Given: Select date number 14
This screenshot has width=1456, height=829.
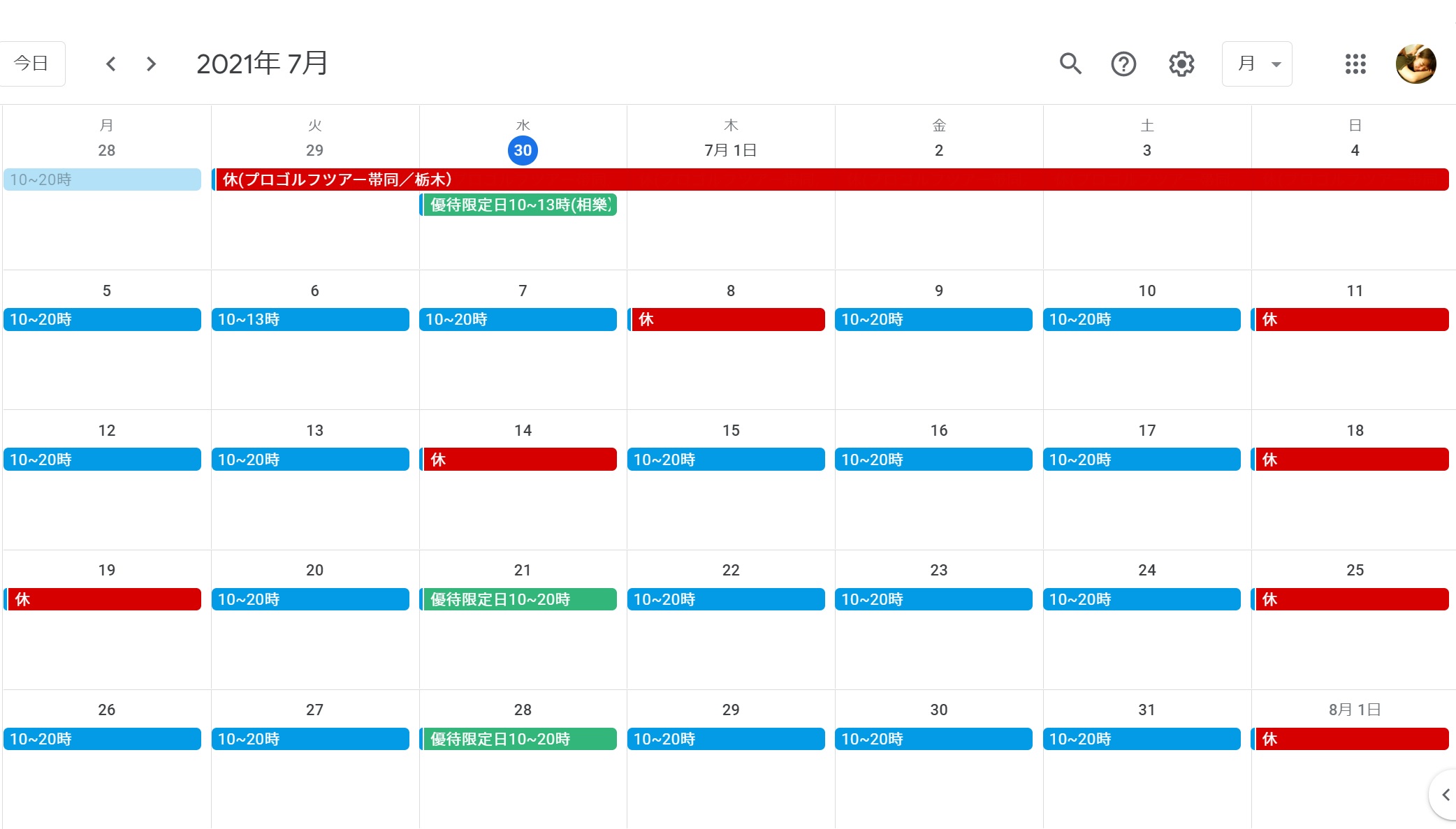Looking at the screenshot, I should pyautogui.click(x=523, y=430).
